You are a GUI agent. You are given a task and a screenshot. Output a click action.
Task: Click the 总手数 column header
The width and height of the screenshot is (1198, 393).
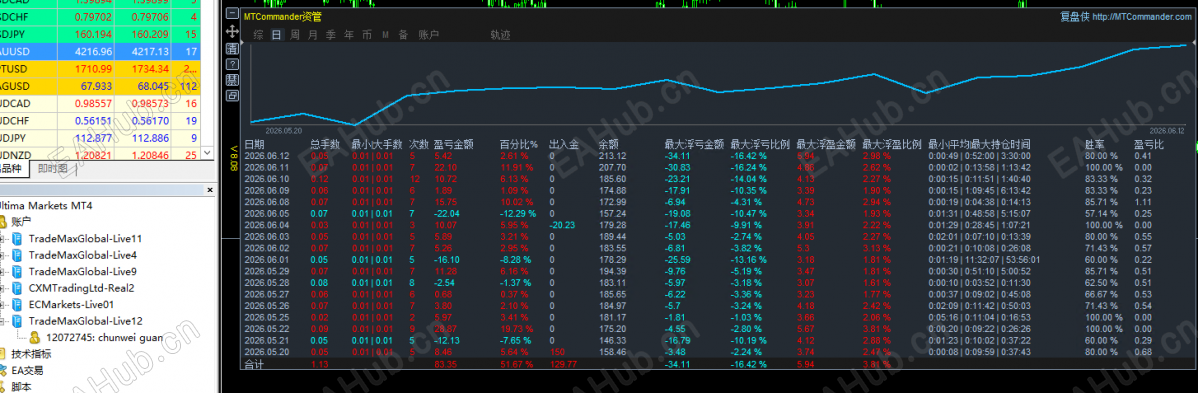[x=325, y=144]
